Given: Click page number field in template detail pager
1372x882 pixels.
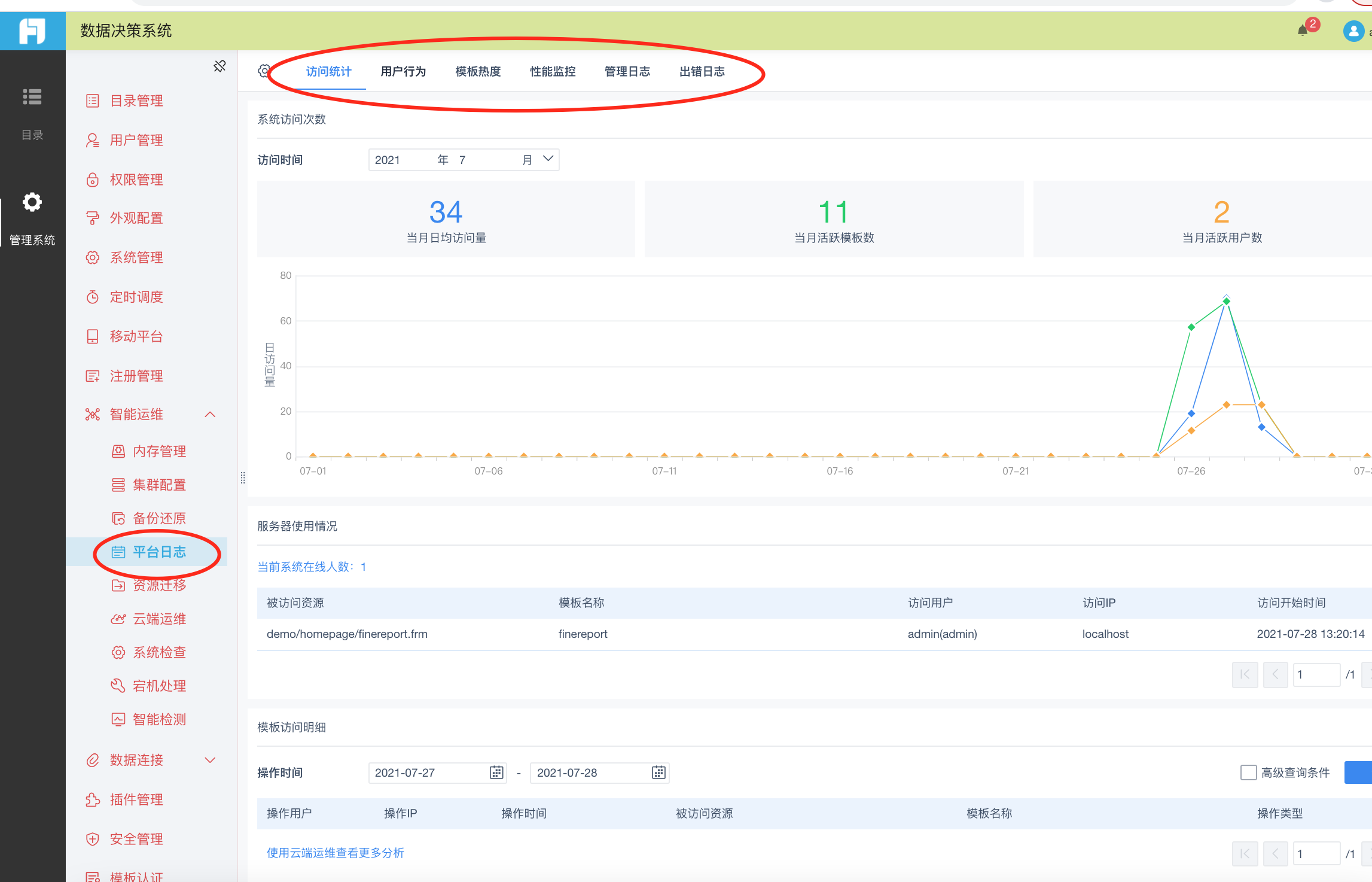Looking at the screenshot, I should [x=1316, y=854].
